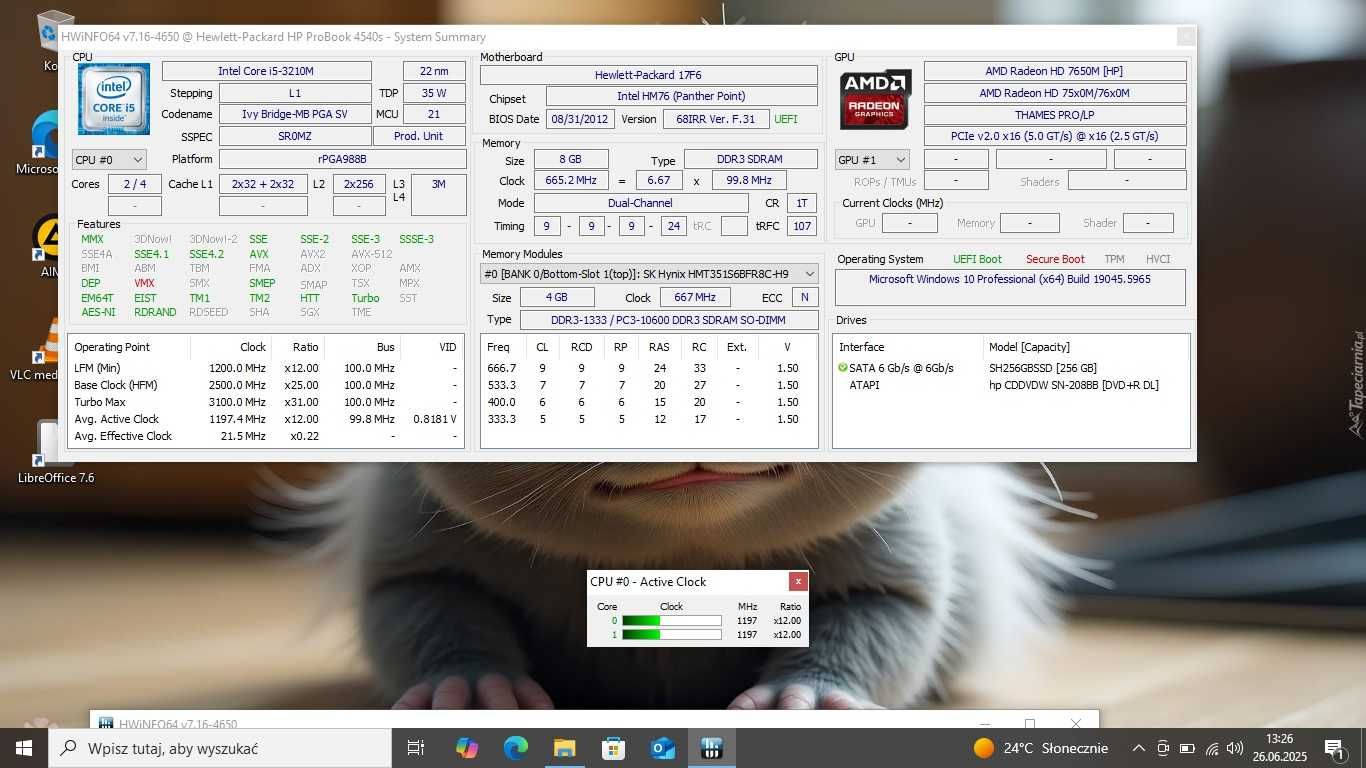Click the Dual-Channel memory mode field
The image size is (1366, 768).
coord(641,203)
